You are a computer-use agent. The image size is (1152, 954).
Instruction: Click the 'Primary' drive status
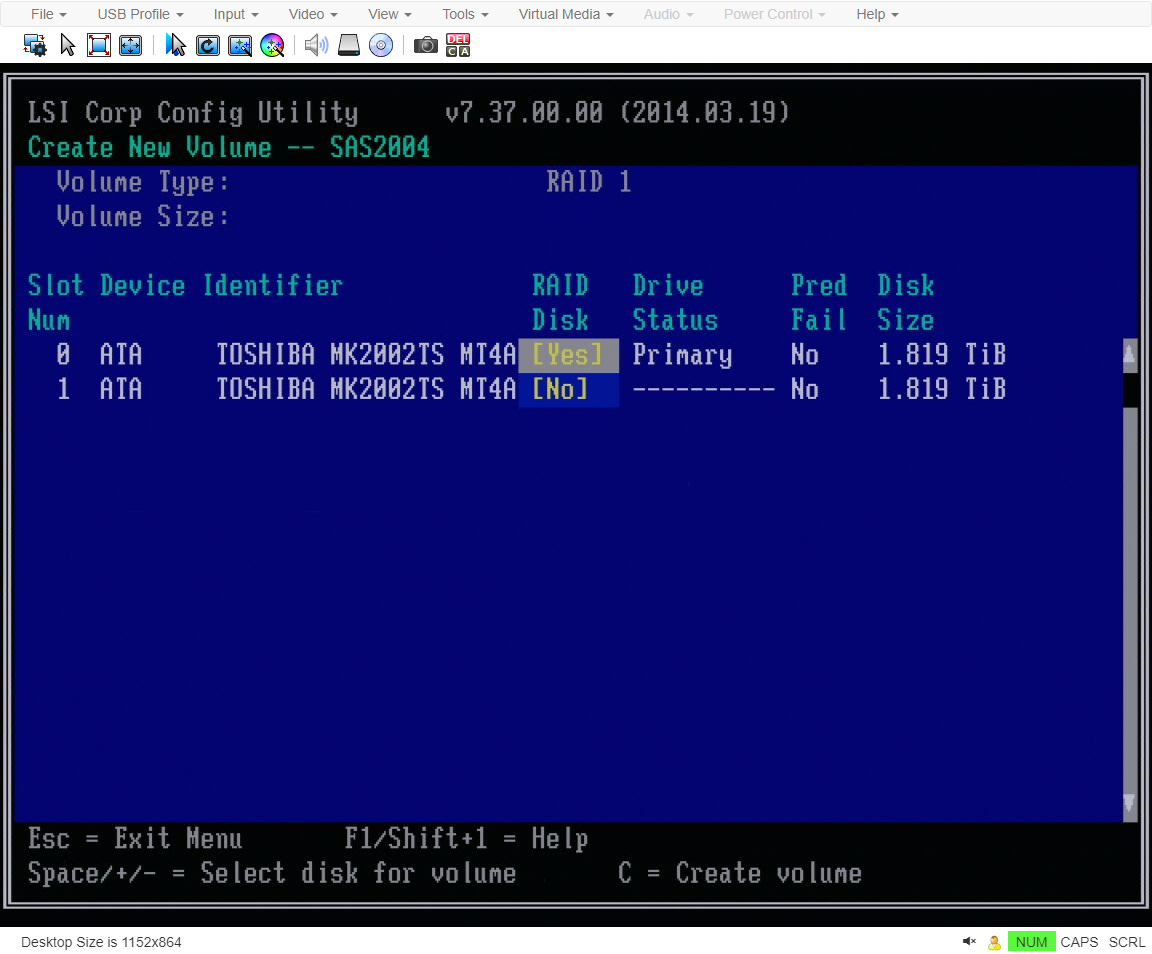click(x=683, y=355)
